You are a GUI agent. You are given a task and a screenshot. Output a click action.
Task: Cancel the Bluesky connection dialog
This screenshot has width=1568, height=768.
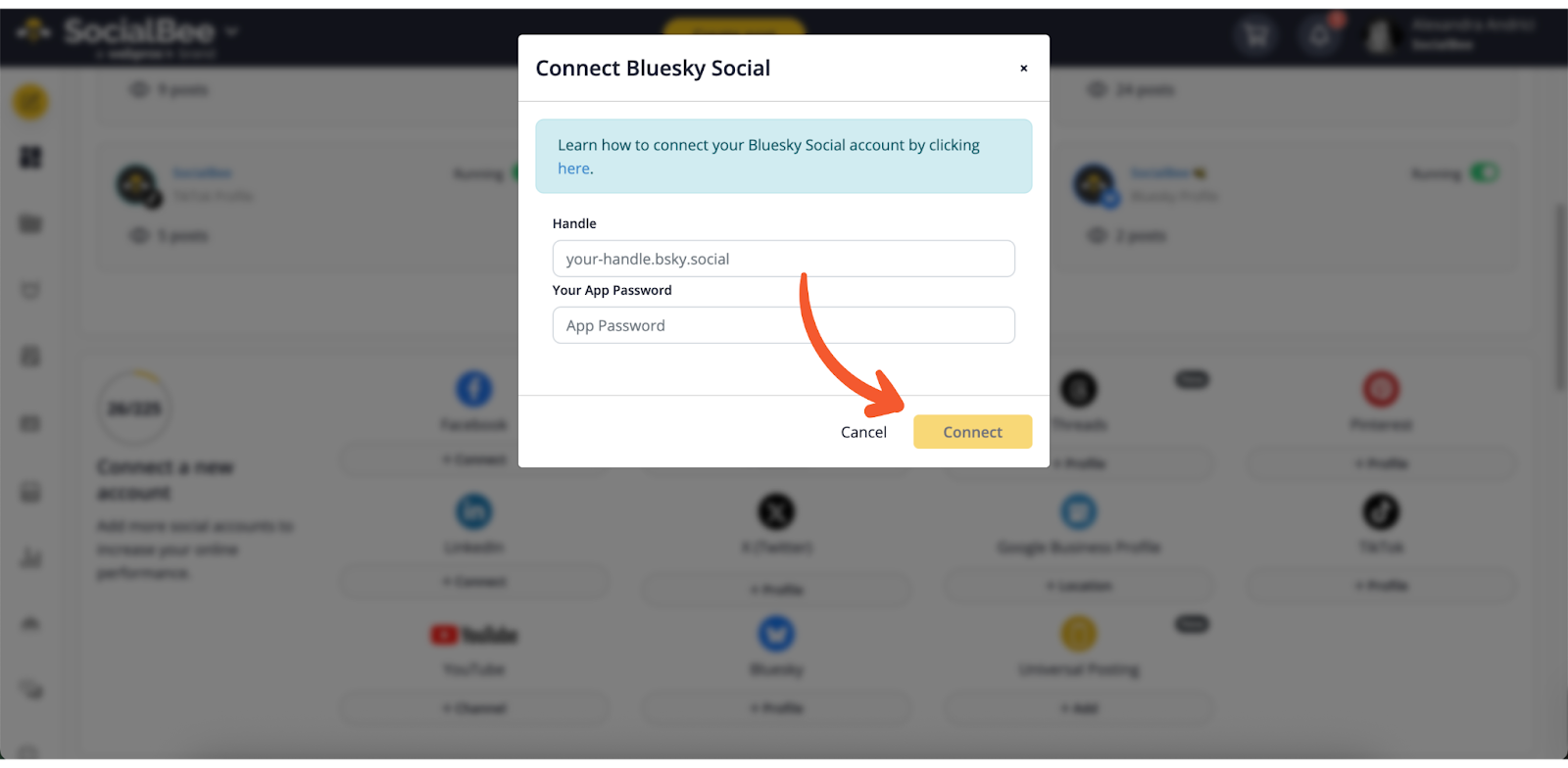click(863, 432)
